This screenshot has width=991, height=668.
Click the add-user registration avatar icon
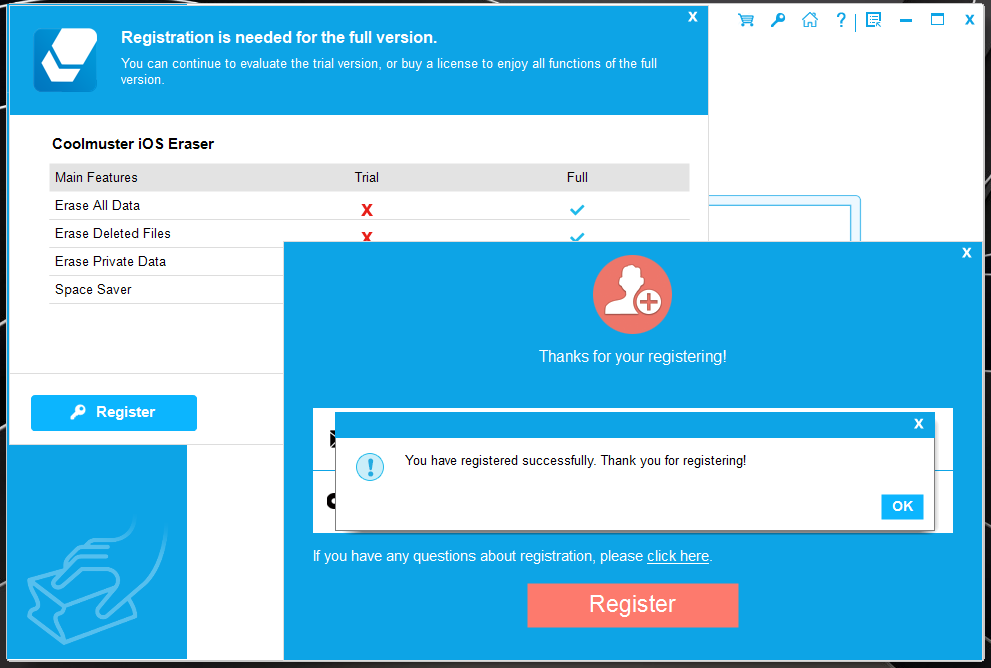632,295
